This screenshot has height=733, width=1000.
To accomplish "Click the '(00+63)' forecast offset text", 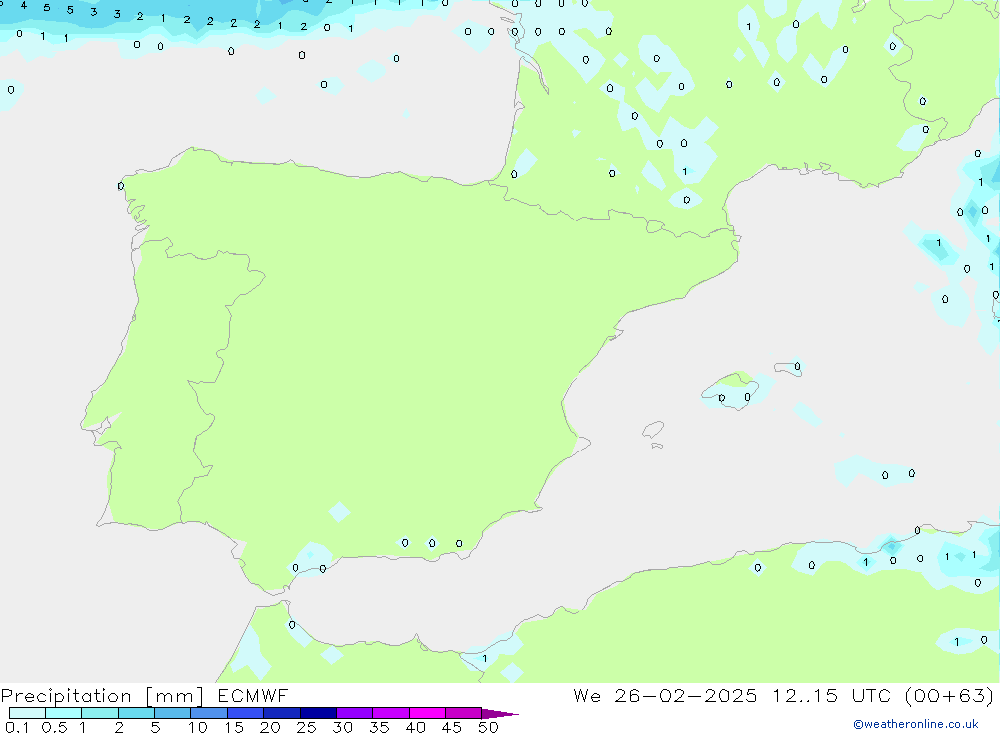I will tap(950, 695).
